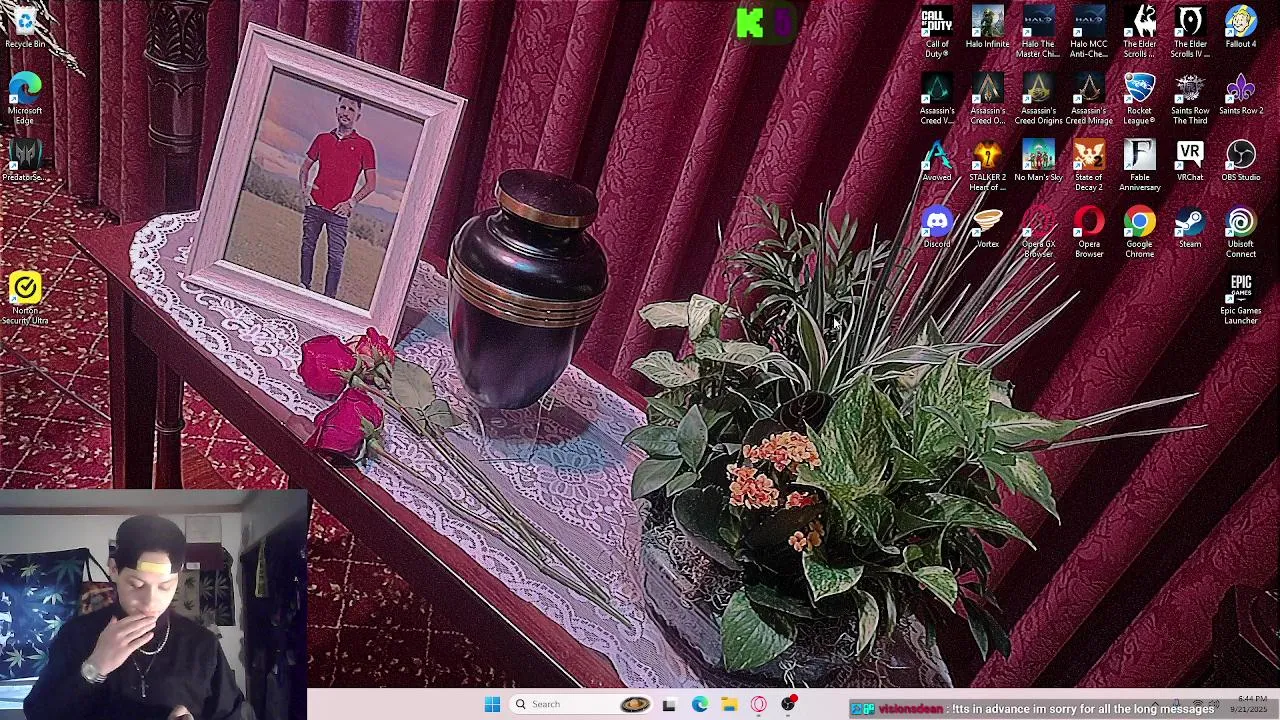Open Norton Security Ultra shortcut
The width and height of the screenshot is (1280, 720).
pos(25,299)
